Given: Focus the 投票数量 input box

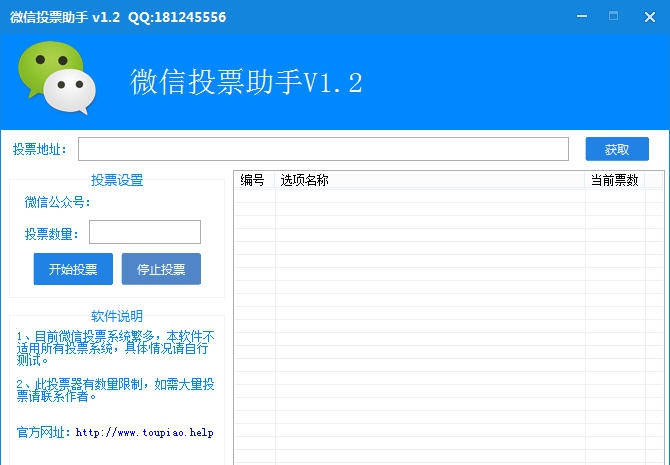Looking at the screenshot, I should coord(145,232).
